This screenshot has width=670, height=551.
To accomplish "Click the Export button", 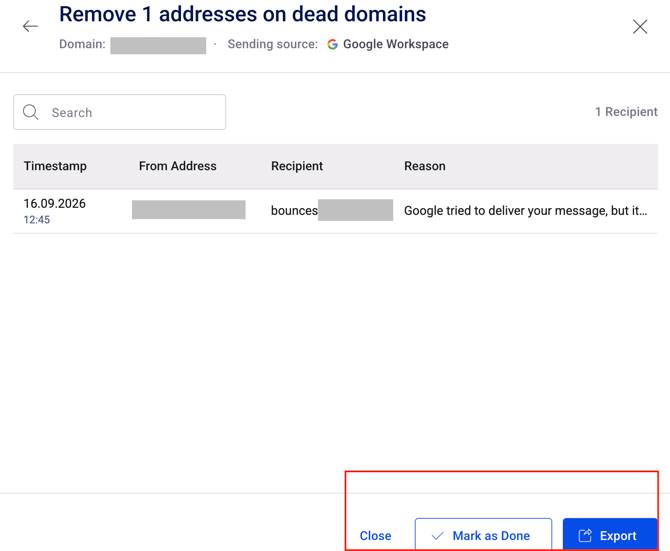I will click(610, 535).
